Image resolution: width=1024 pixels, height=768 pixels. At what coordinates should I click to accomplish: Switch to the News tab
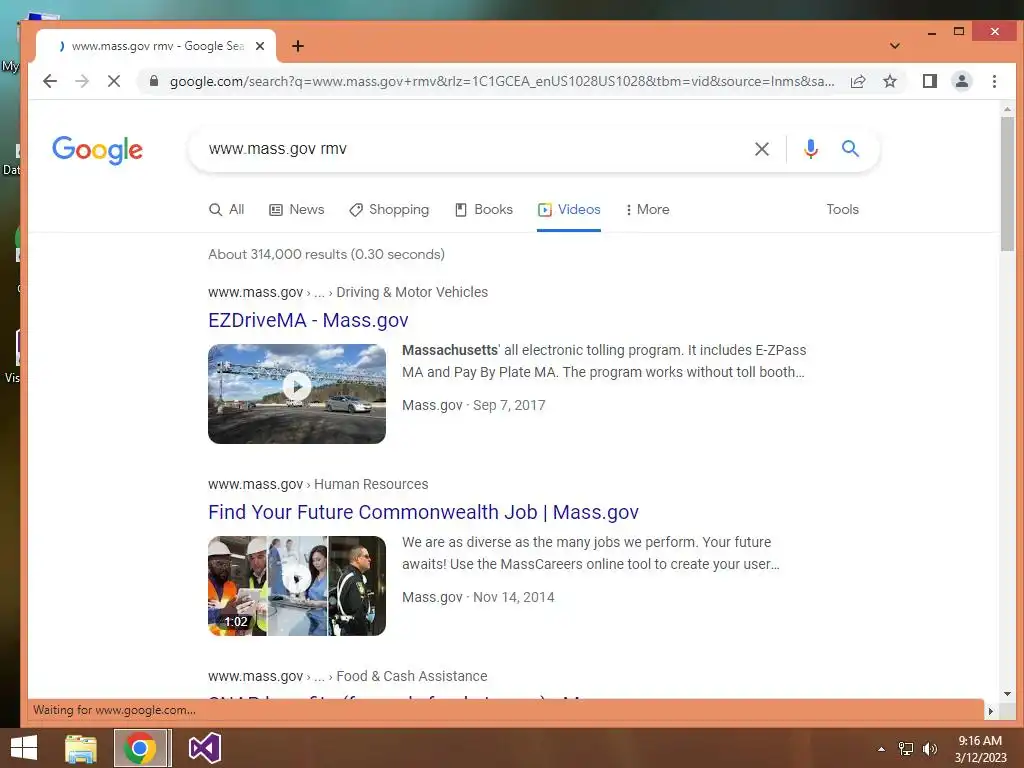[x=297, y=210]
